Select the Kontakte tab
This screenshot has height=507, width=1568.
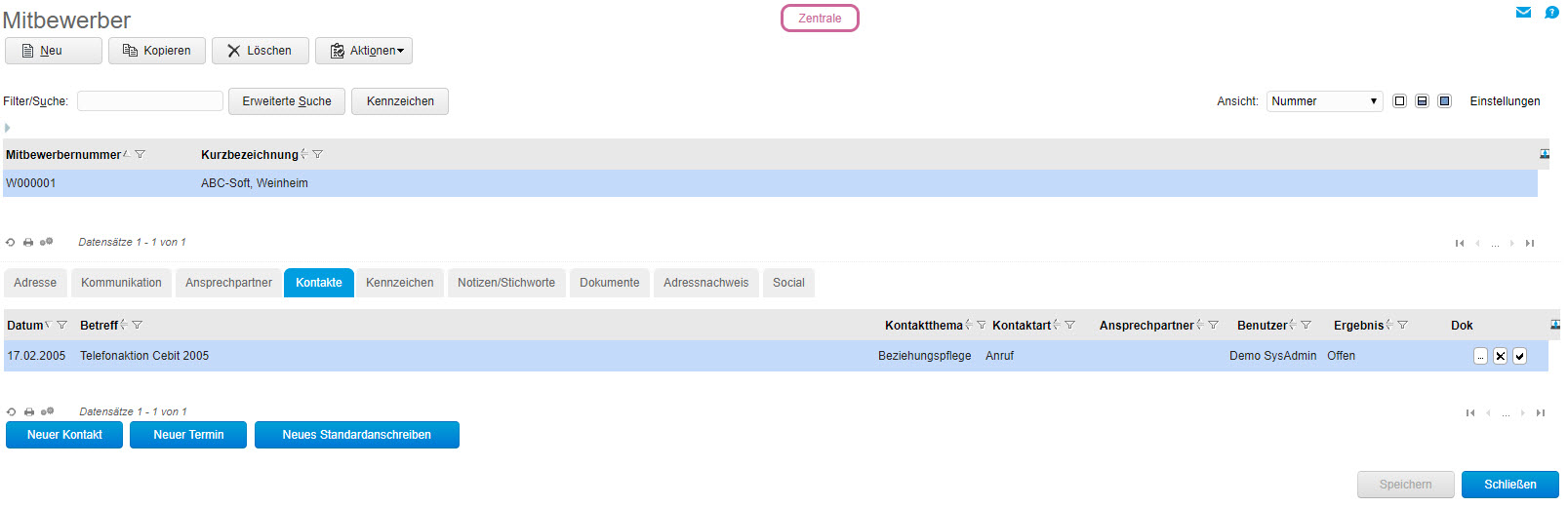[x=319, y=283]
